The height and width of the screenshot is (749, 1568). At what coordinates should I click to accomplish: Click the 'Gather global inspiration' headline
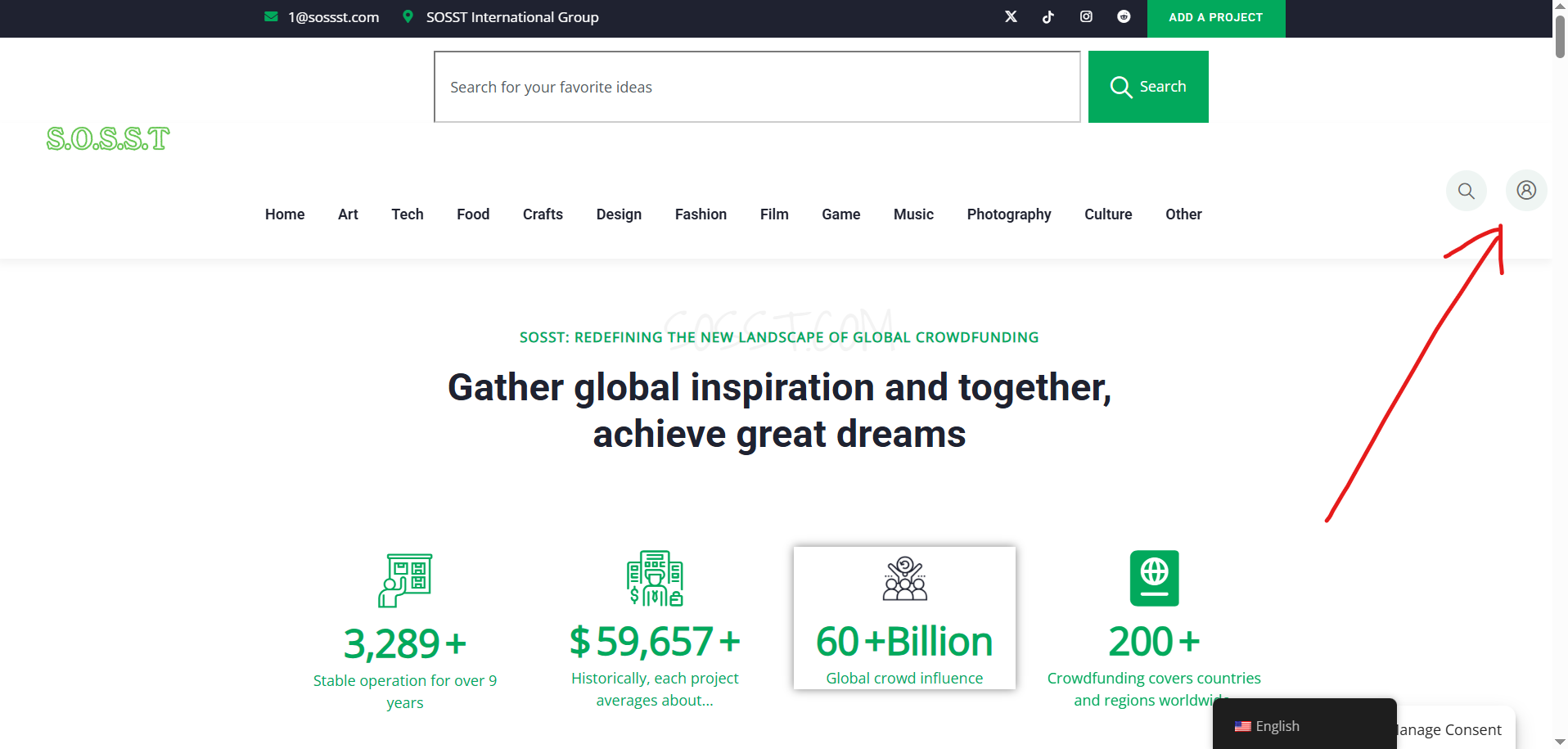click(779, 411)
